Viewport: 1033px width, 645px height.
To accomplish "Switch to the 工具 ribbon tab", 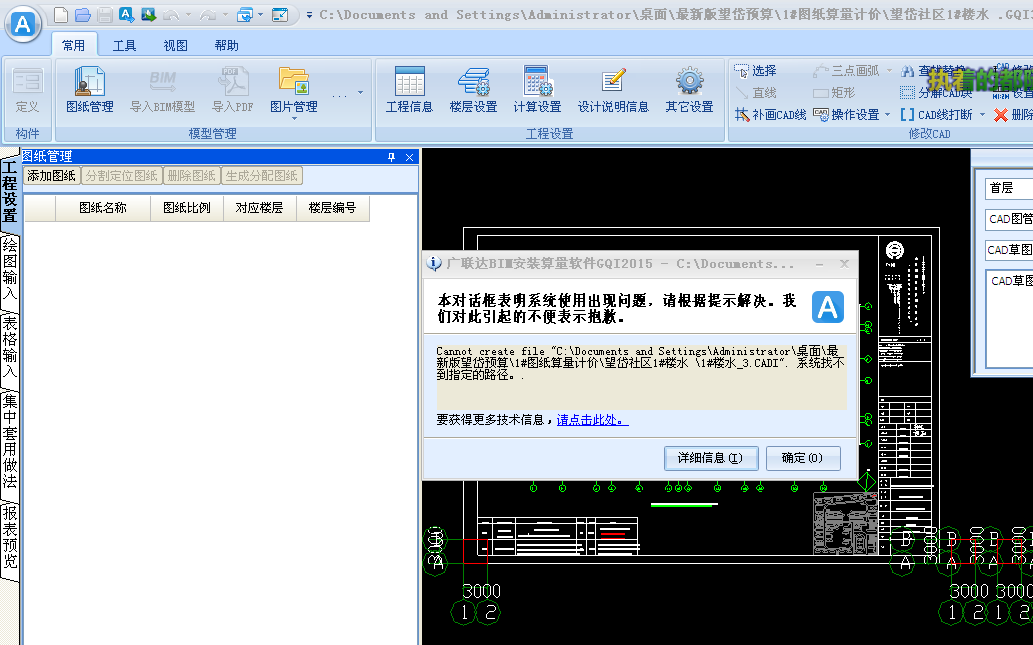I will click(x=125, y=45).
